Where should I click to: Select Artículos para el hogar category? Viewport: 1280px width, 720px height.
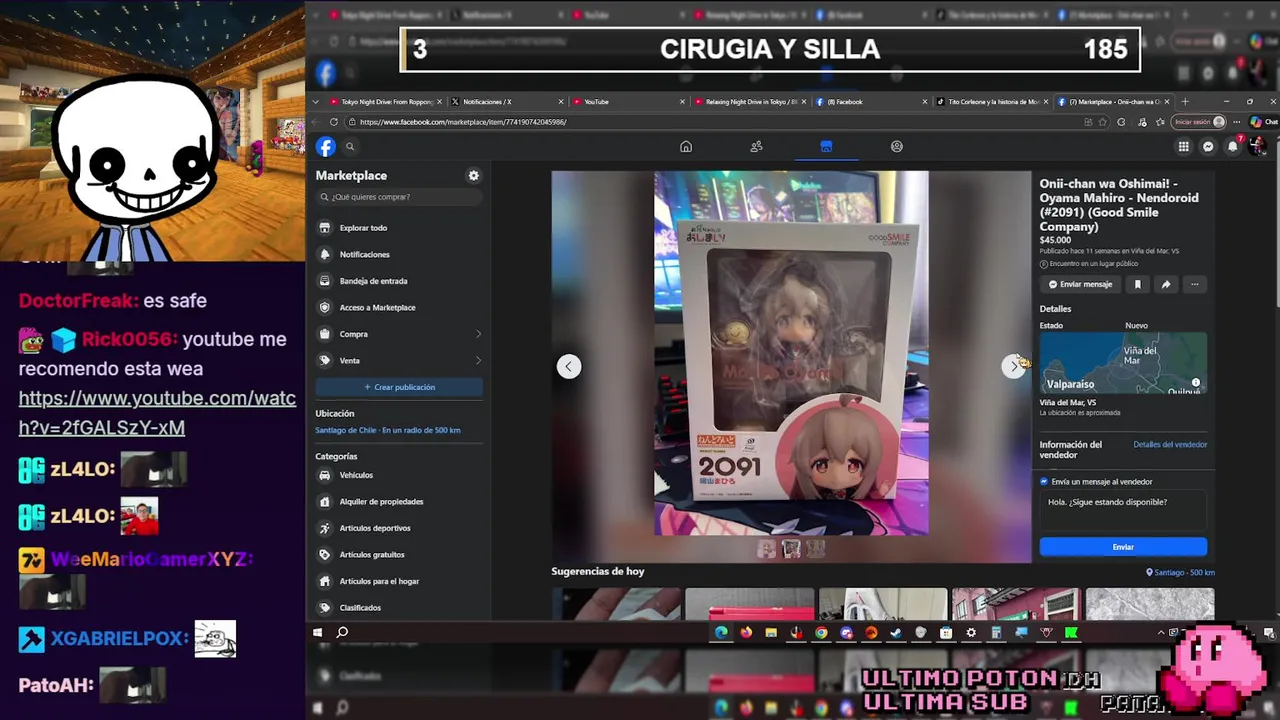tap(399, 581)
